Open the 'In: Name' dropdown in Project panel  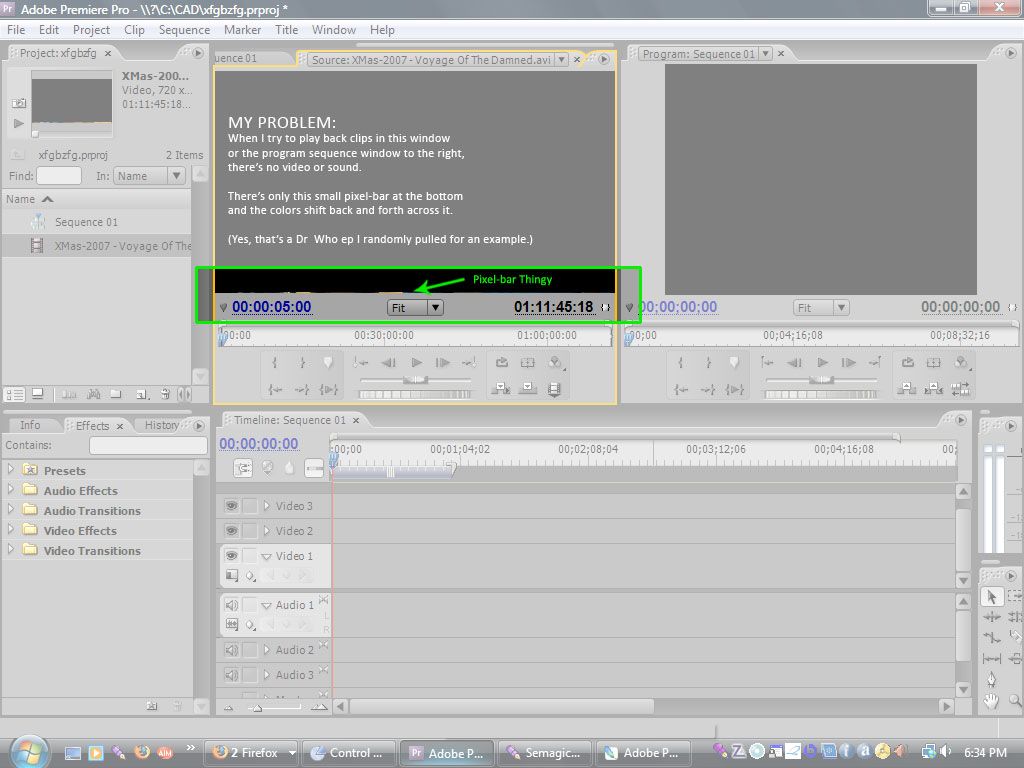[150, 176]
